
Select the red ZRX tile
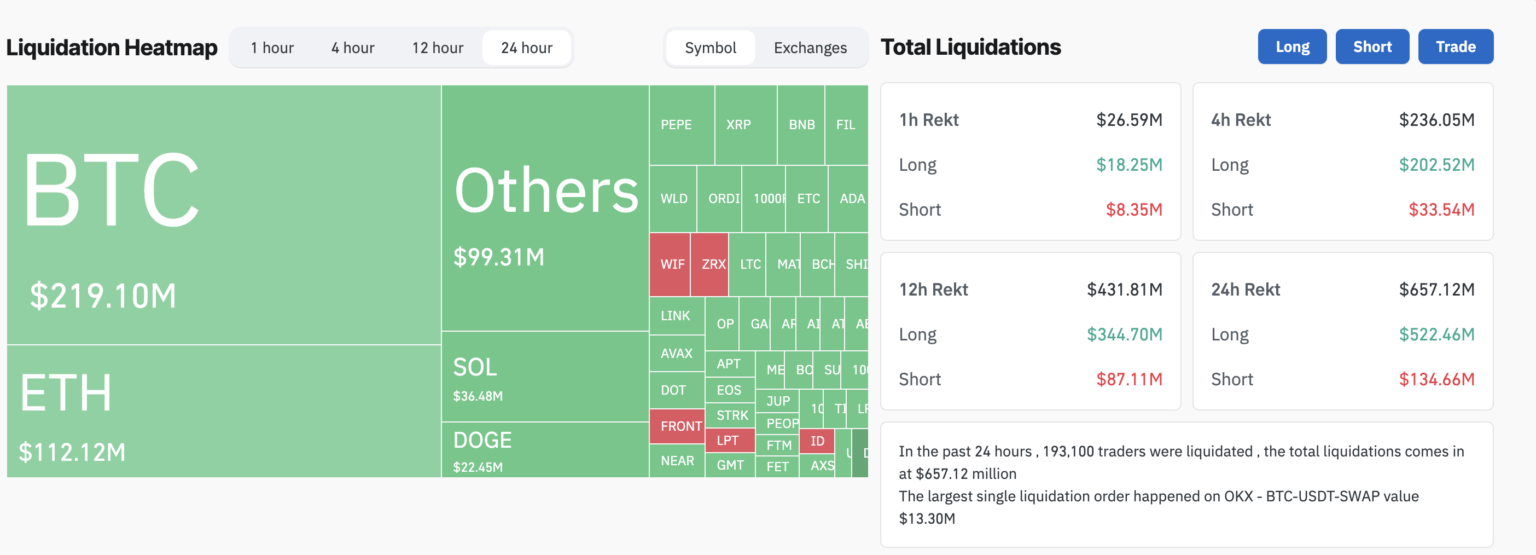click(710, 265)
